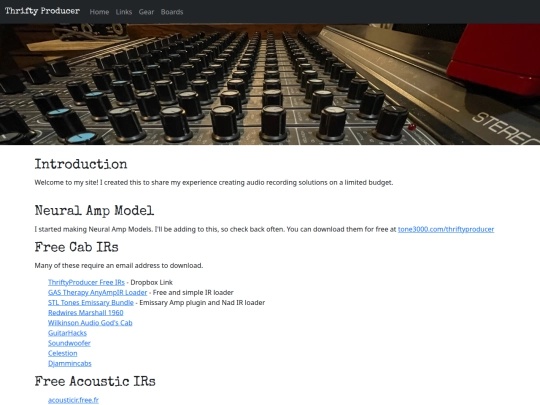Visit the Soundwoofer link

69,343
